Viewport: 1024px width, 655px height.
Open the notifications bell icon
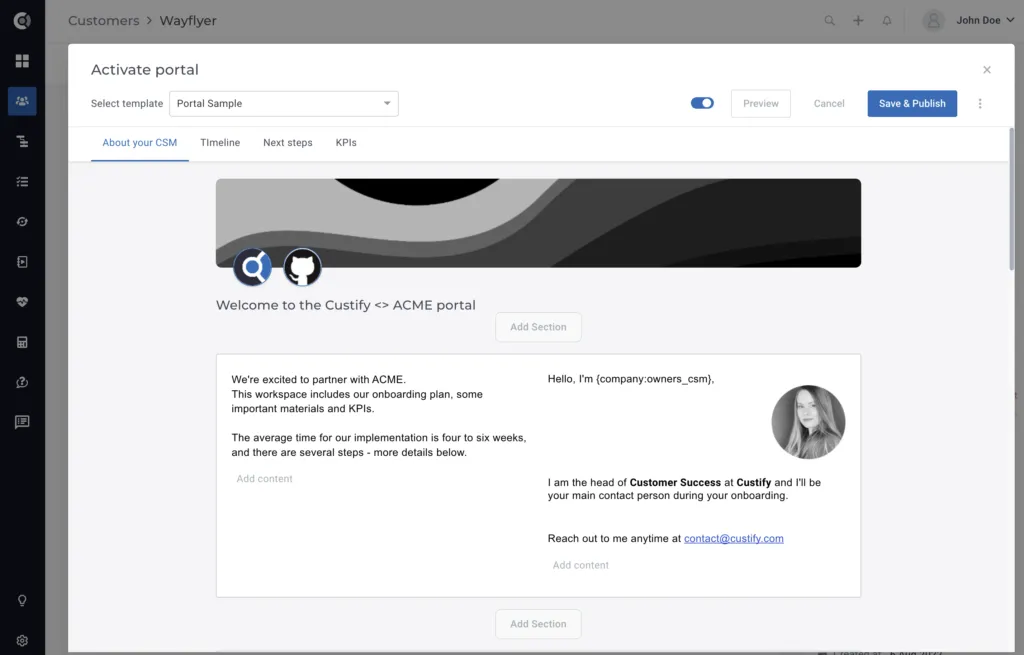[x=887, y=20]
